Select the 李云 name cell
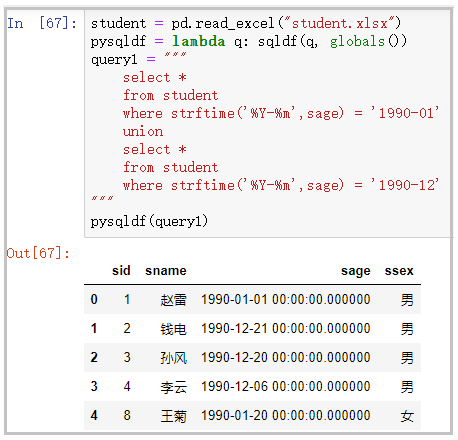Viewport: 458px width, 440px height. pos(173,387)
